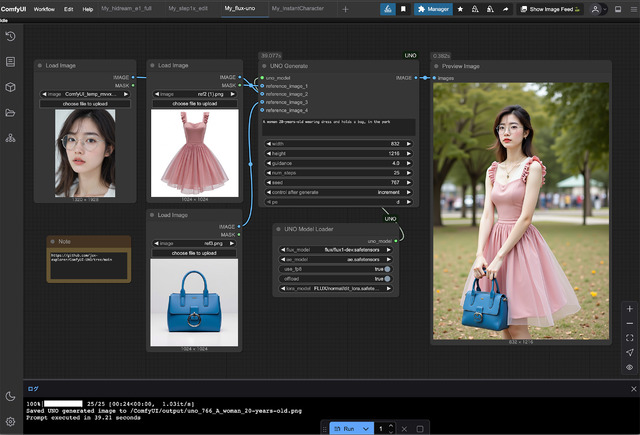Open the workflows folder sidebar icon
The image size is (640, 435).
[x=11, y=113]
